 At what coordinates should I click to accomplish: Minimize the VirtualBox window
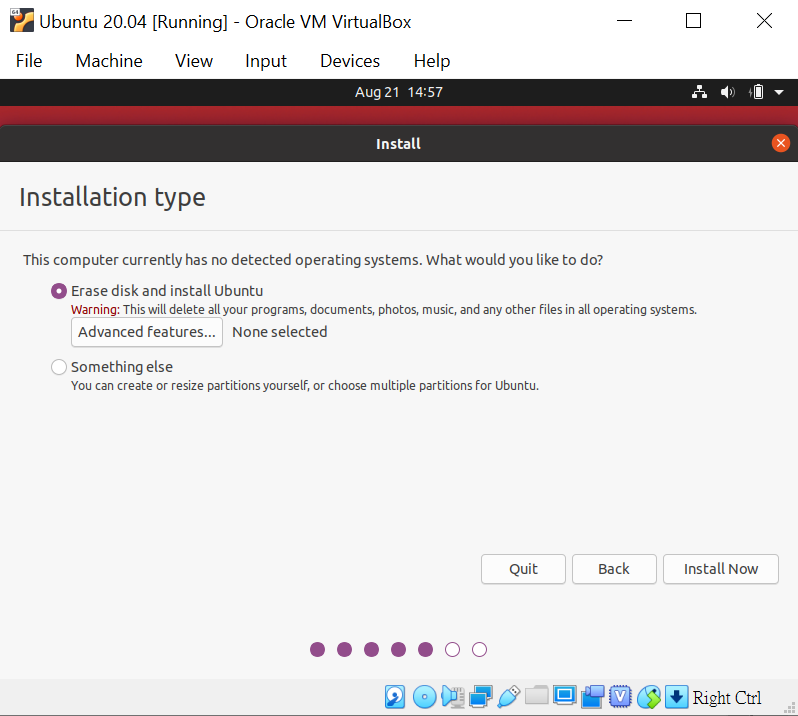click(624, 21)
